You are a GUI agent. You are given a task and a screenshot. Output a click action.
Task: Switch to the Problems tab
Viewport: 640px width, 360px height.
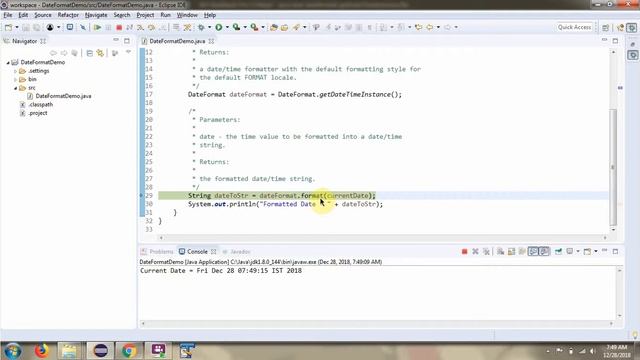click(158, 251)
